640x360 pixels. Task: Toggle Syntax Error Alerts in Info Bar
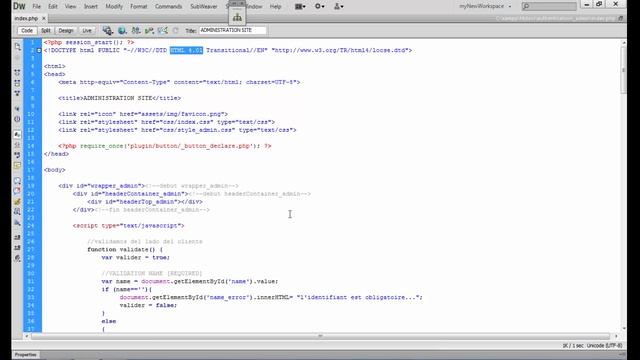[x=17, y=166]
